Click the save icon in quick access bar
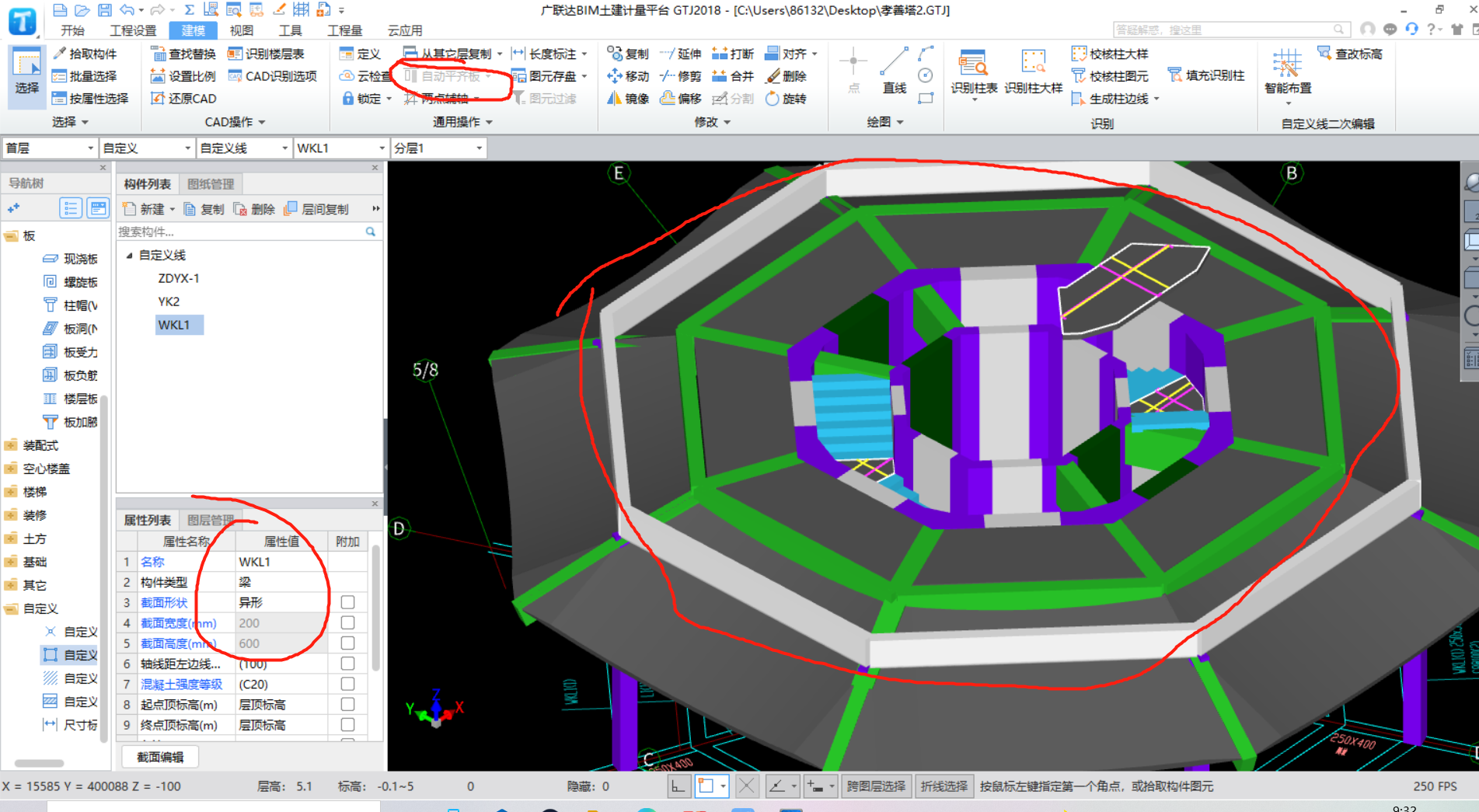Viewport: 1479px width, 812px height. click(x=104, y=10)
